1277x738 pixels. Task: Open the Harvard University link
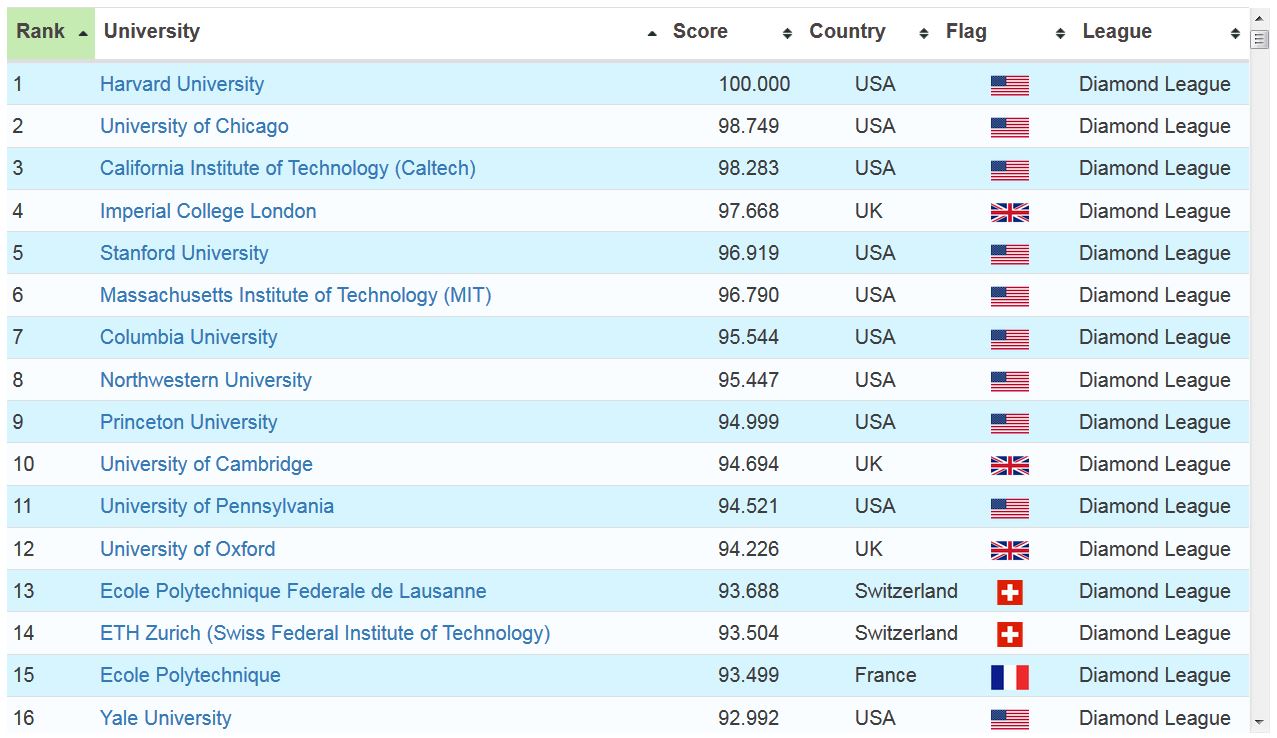coord(182,85)
